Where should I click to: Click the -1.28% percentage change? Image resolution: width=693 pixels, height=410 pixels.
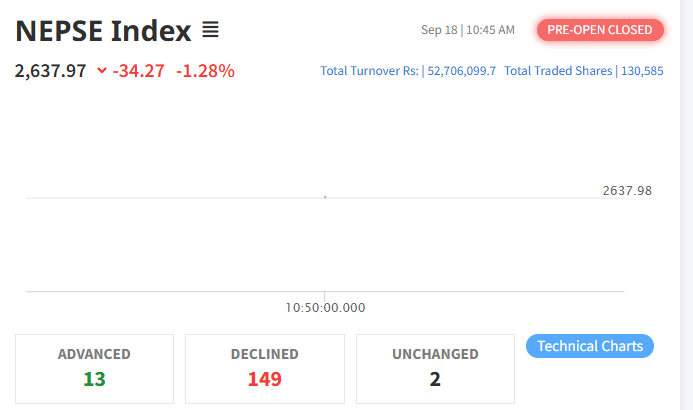click(x=205, y=71)
